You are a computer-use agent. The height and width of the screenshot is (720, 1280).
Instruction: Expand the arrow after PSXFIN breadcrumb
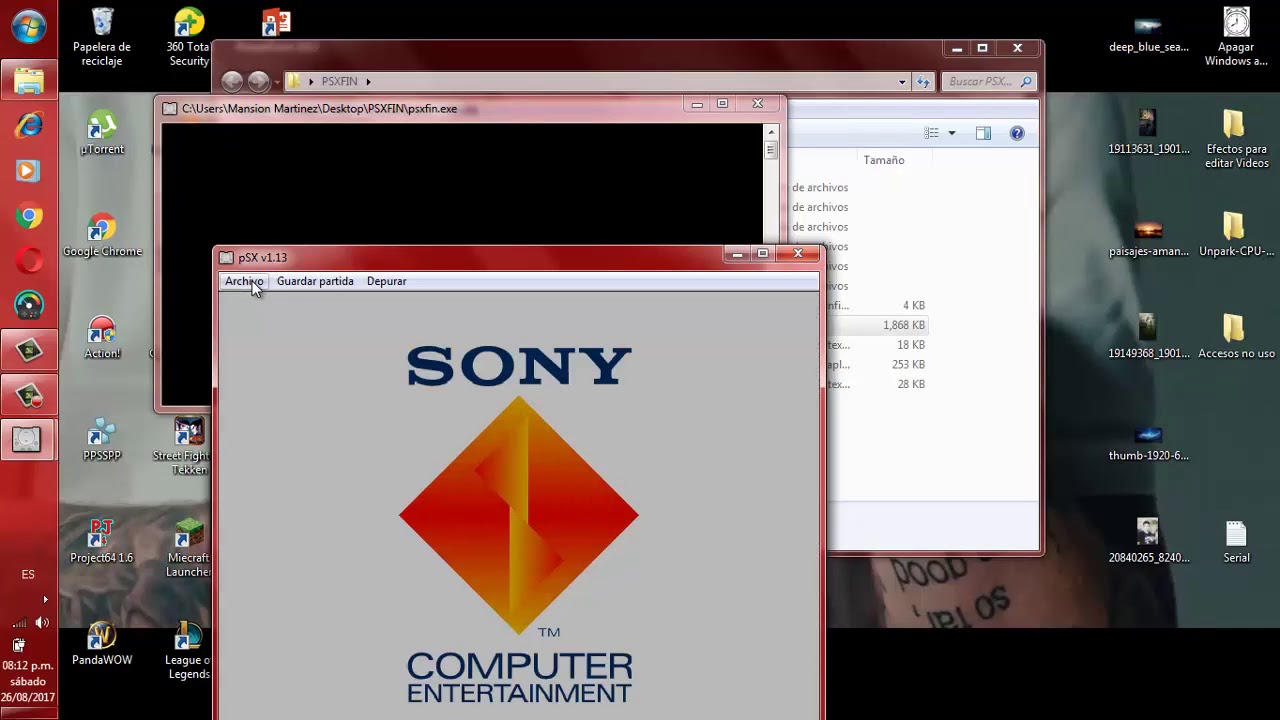pyautogui.click(x=368, y=81)
